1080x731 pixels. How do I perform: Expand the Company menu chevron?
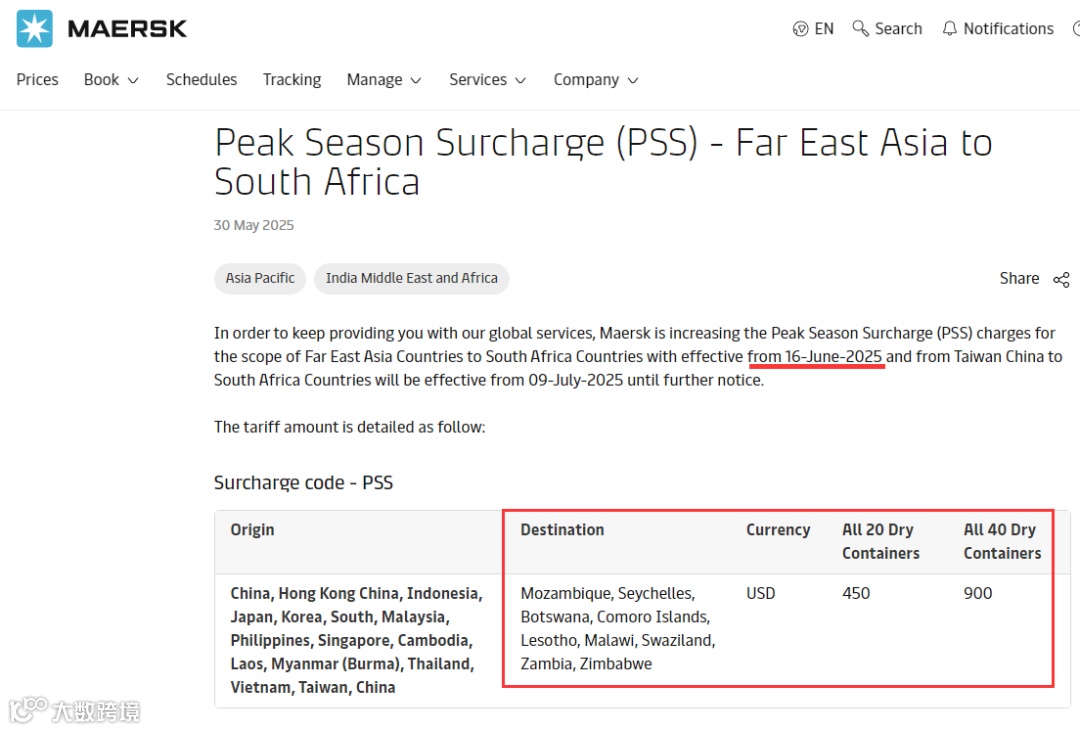click(632, 80)
